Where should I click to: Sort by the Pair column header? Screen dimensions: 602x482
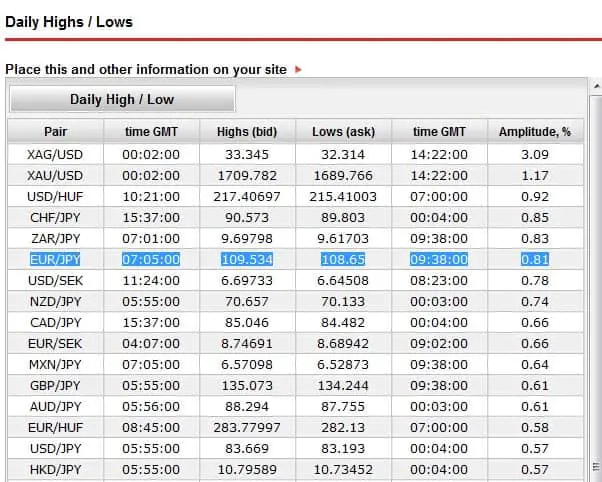point(56,132)
